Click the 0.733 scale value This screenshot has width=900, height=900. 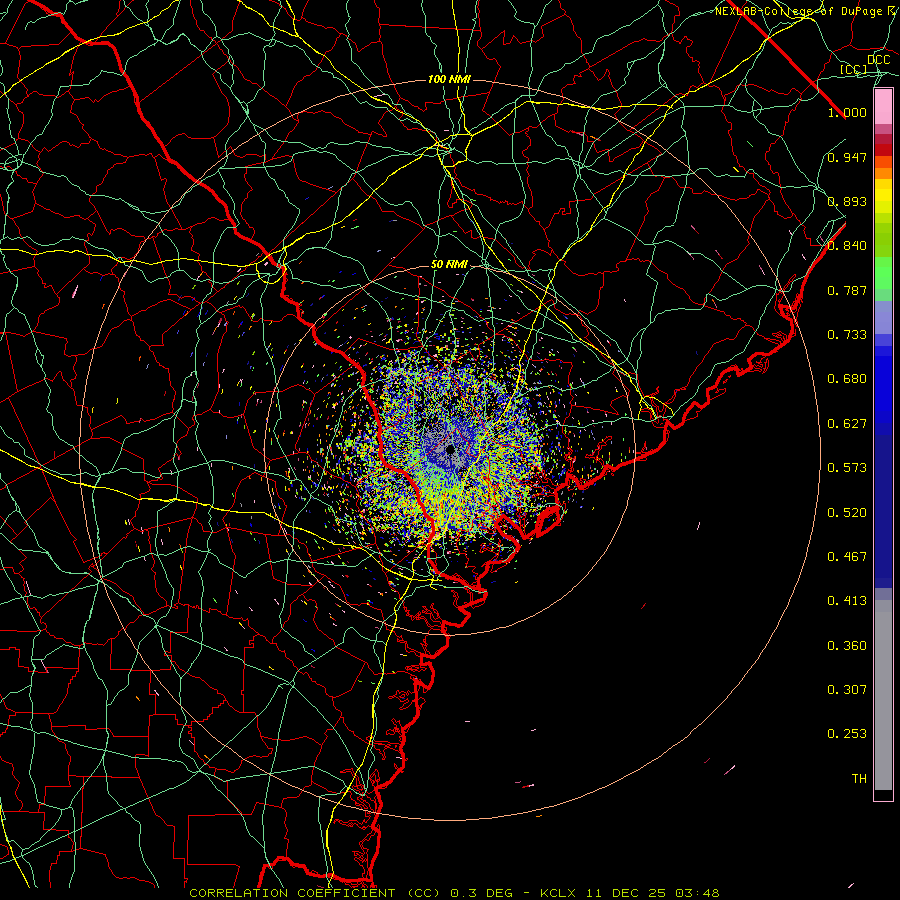(x=847, y=335)
